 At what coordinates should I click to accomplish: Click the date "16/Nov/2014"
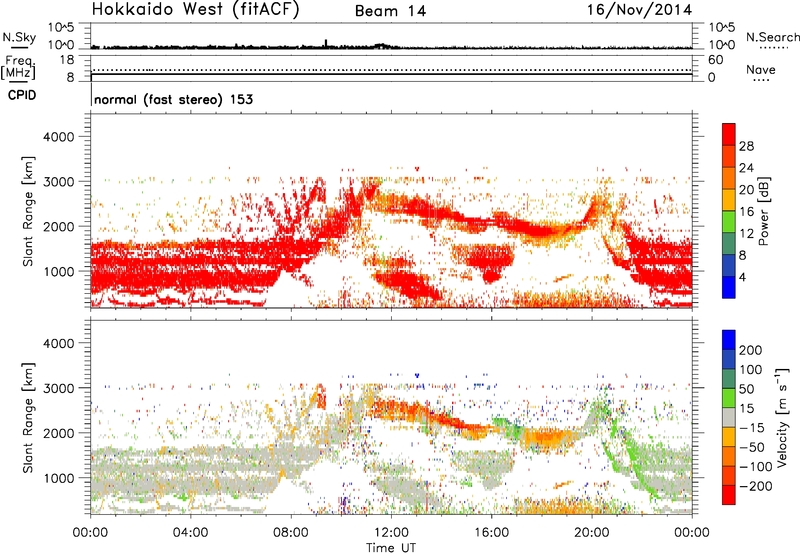(x=639, y=10)
